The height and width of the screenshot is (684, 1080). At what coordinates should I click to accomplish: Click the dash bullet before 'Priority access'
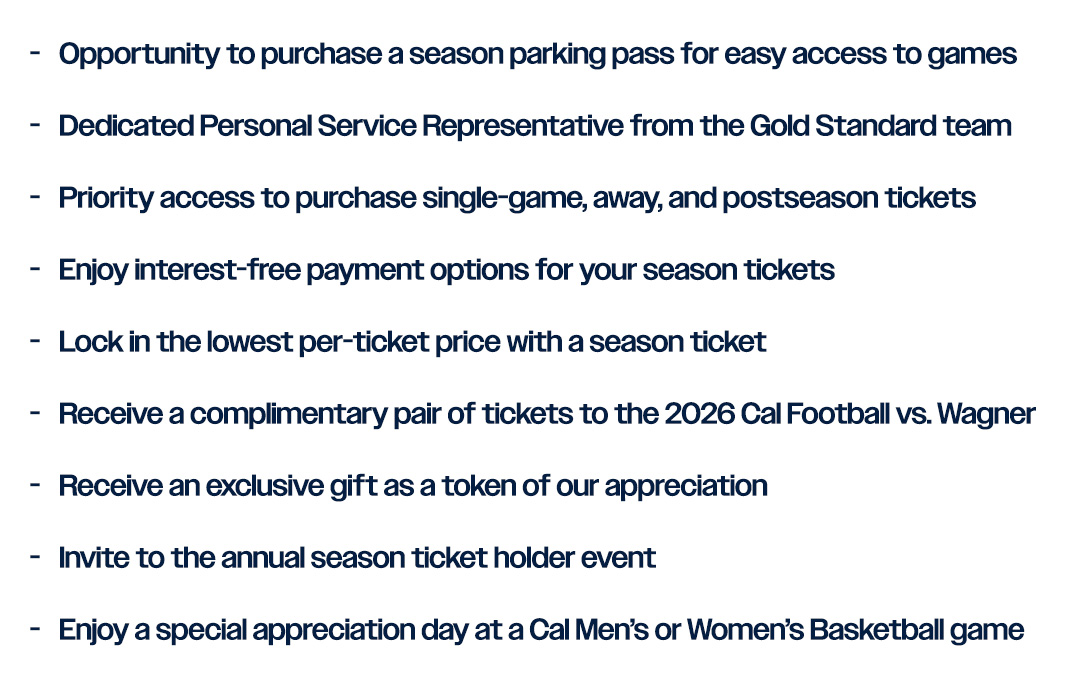(x=35, y=198)
